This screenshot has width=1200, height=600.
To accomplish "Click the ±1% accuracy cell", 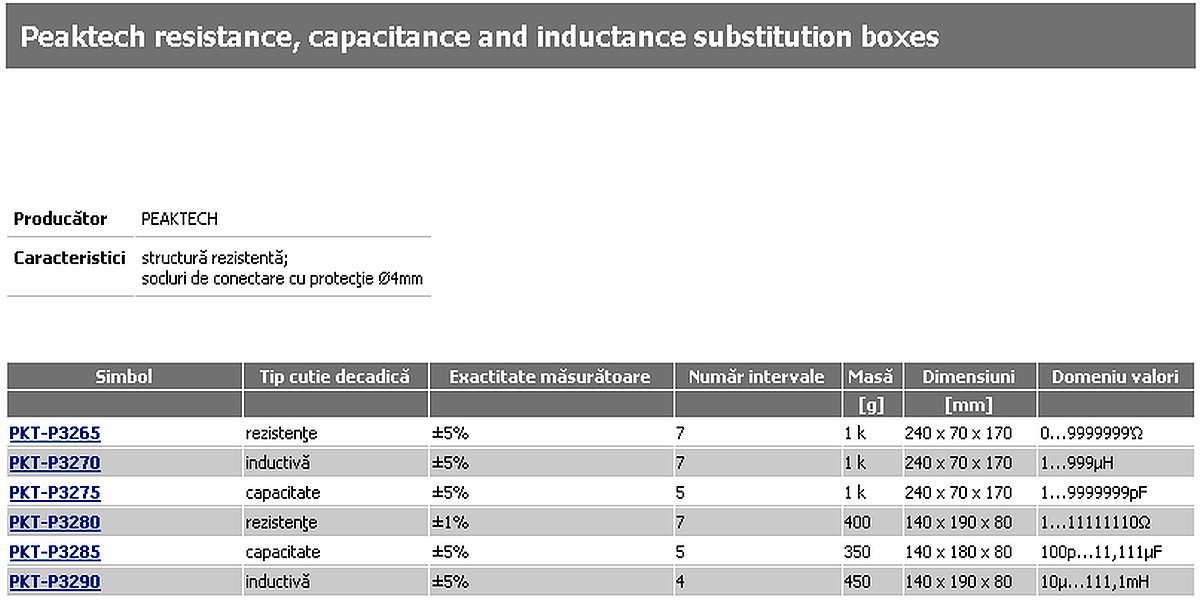I will coord(449,522).
